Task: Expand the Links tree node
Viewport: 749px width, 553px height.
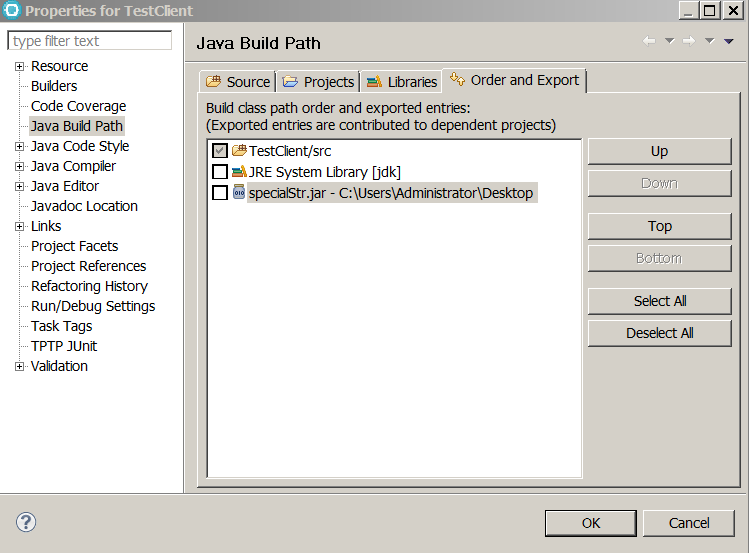Action: pos(19,226)
